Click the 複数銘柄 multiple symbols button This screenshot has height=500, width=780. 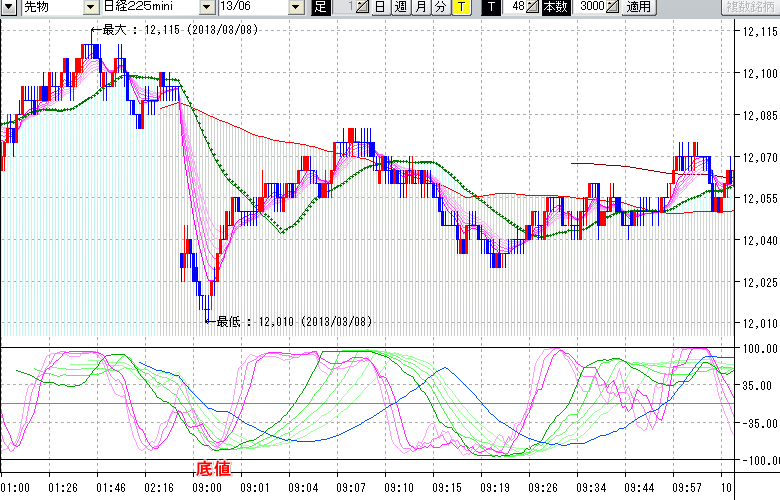748,7
